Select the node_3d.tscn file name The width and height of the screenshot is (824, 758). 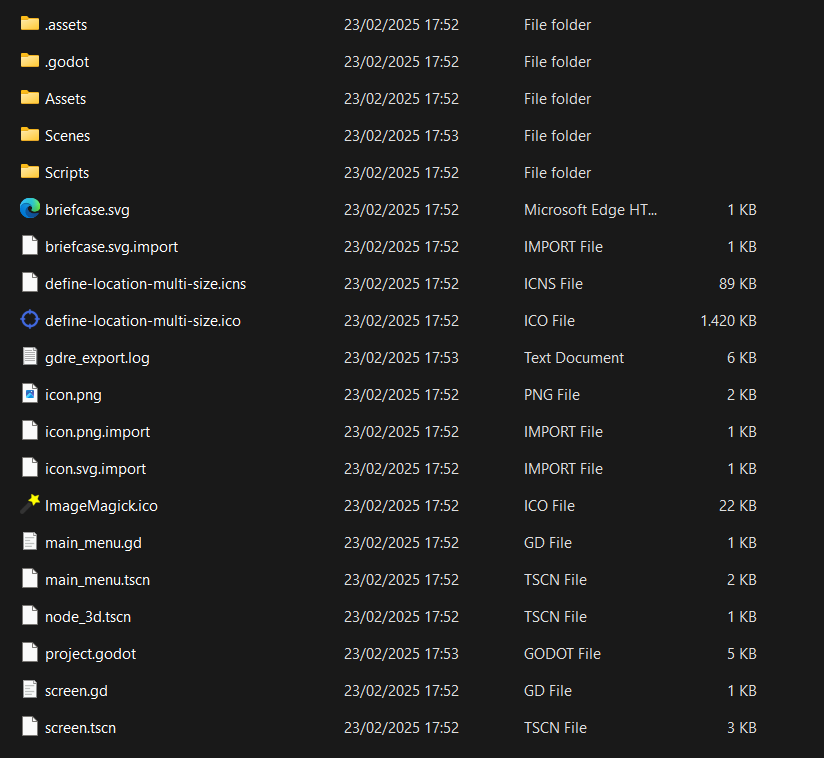(x=88, y=616)
